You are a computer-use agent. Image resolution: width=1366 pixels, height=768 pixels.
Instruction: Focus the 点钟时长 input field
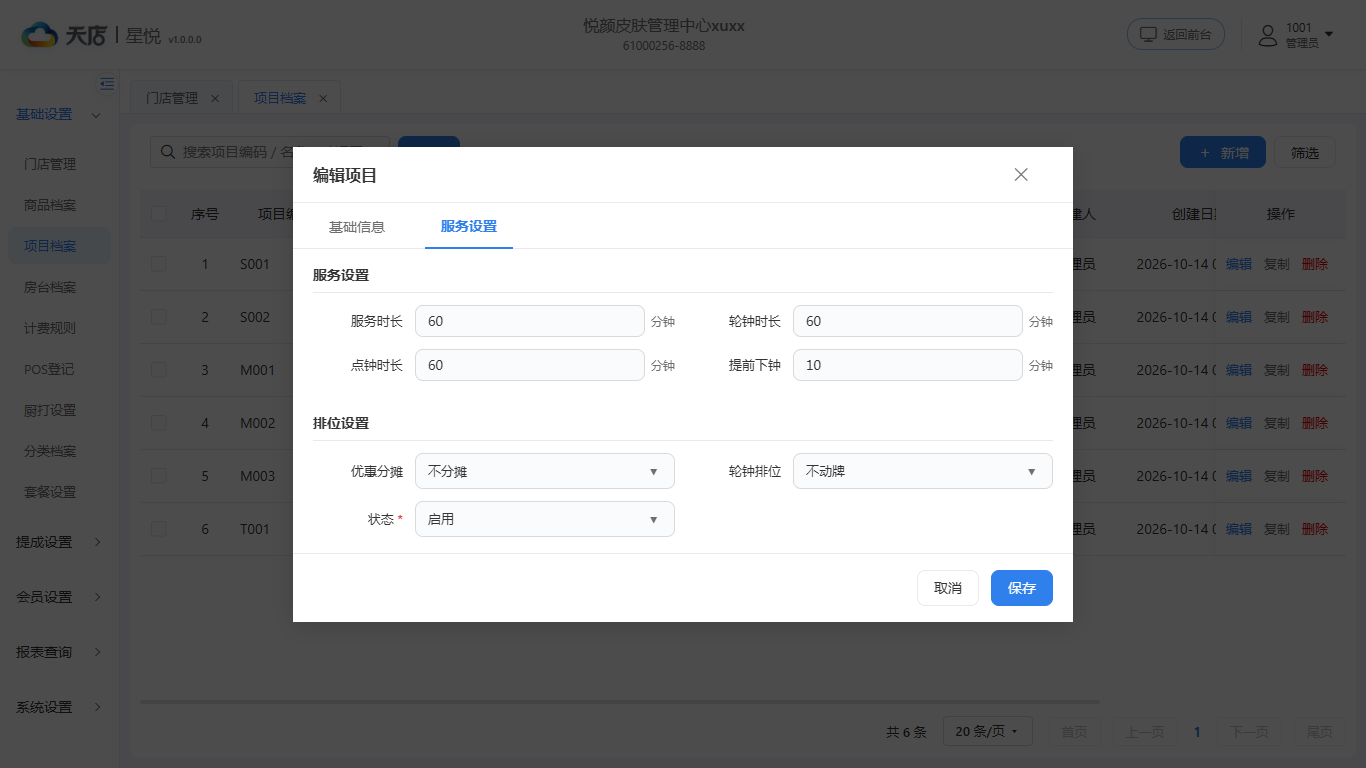point(530,365)
